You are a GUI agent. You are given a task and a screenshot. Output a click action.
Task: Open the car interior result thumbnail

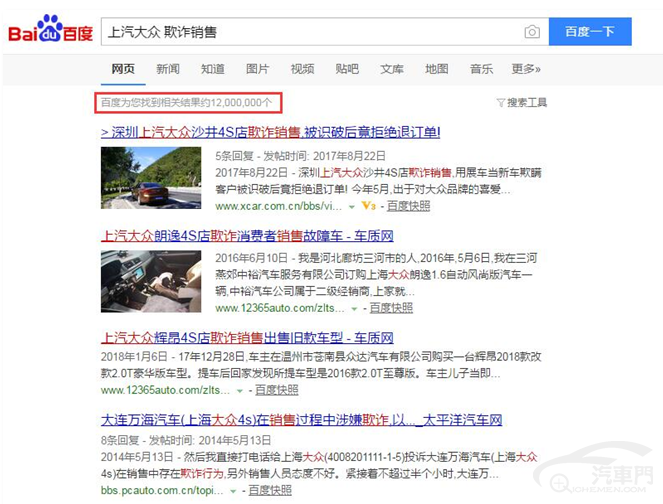click(x=151, y=281)
